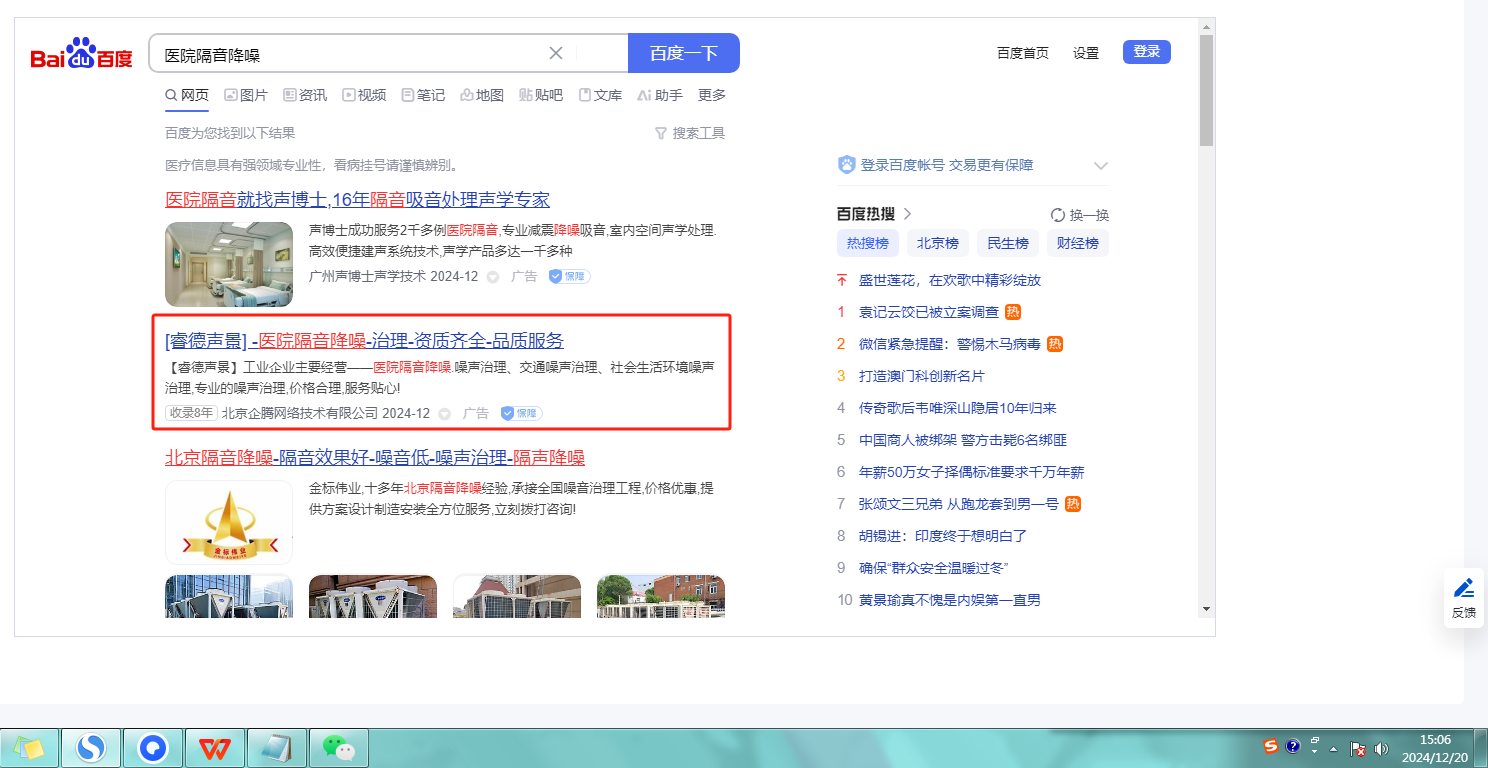Refresh hot searches with 换一换
The image size is (1488, 768).
pos(1080,215)
